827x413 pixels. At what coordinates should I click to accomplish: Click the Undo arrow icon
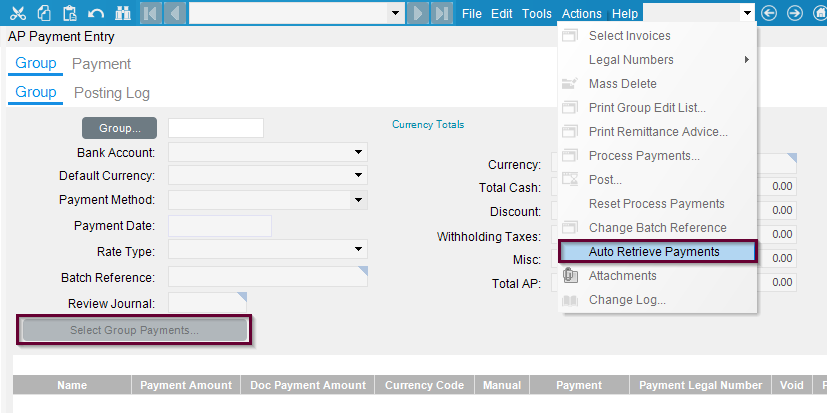pos(96,14)
